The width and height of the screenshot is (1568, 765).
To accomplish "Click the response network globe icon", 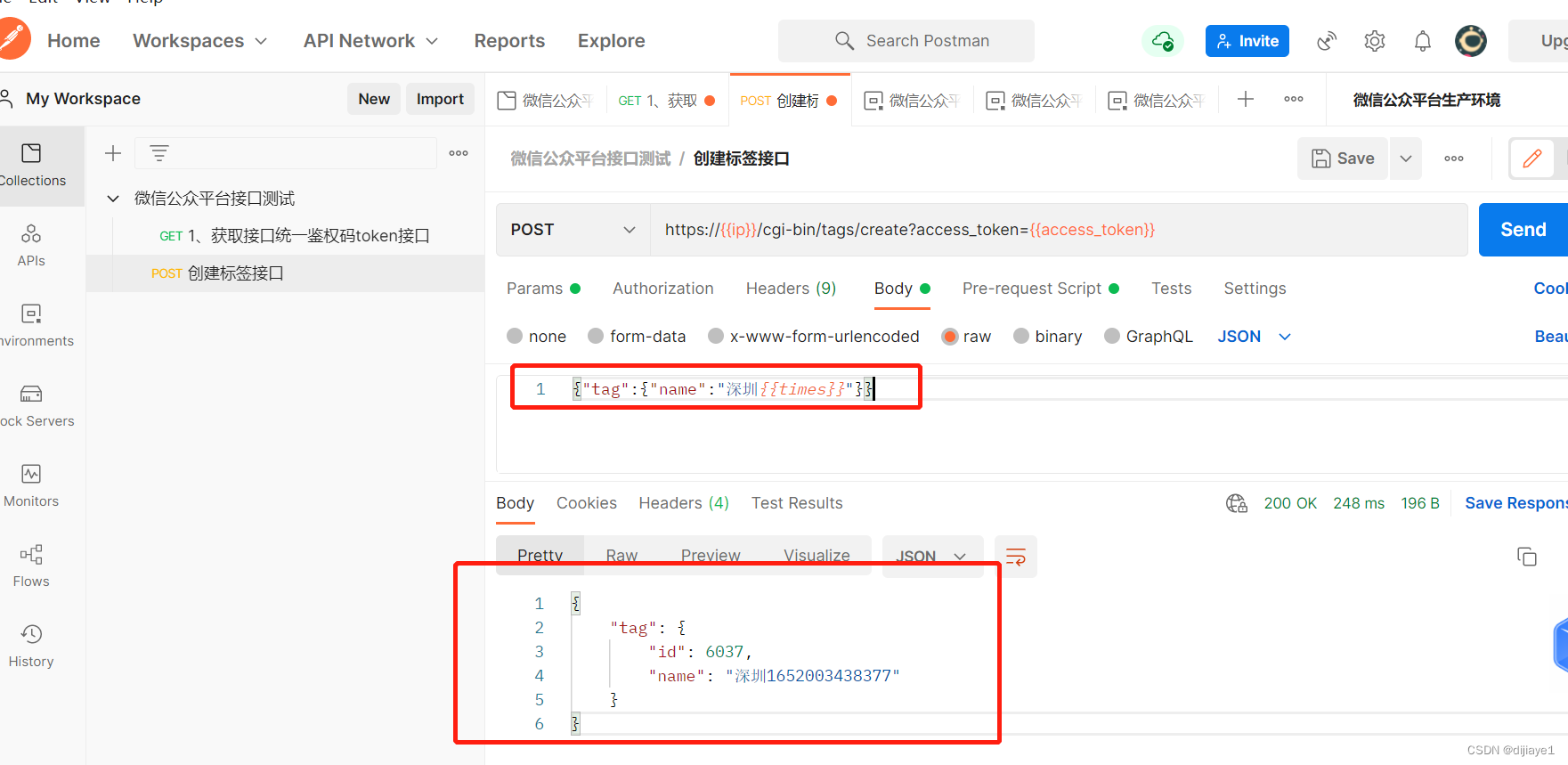I will [x=1237, y=503].
